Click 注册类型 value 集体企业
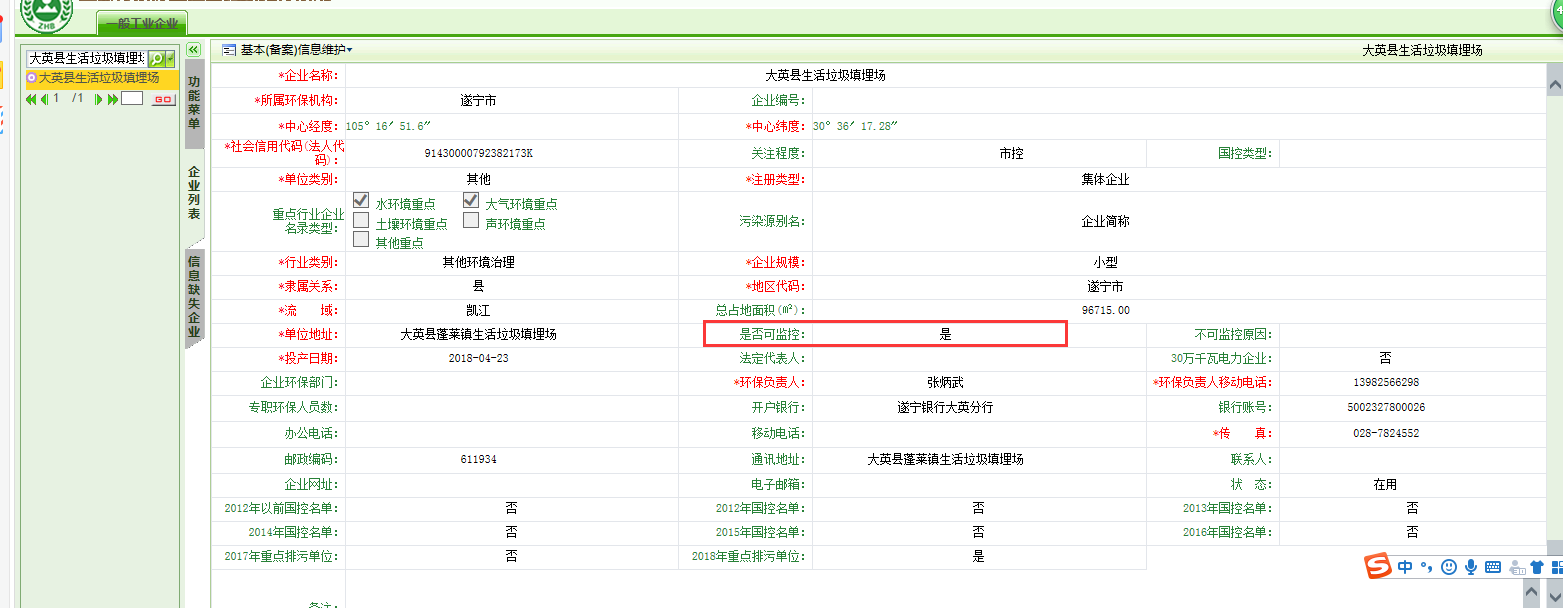Screen dimensions: 1563x608 click(1105, 179)
